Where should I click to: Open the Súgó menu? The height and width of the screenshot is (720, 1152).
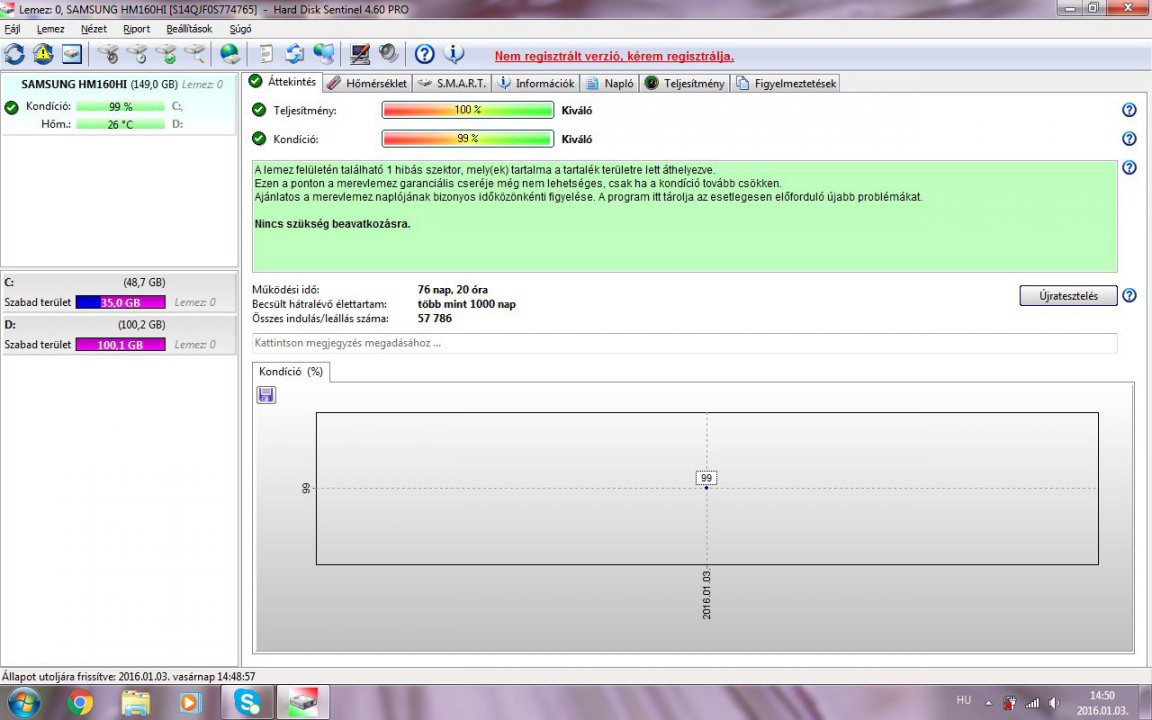click(x=240, y=29)
